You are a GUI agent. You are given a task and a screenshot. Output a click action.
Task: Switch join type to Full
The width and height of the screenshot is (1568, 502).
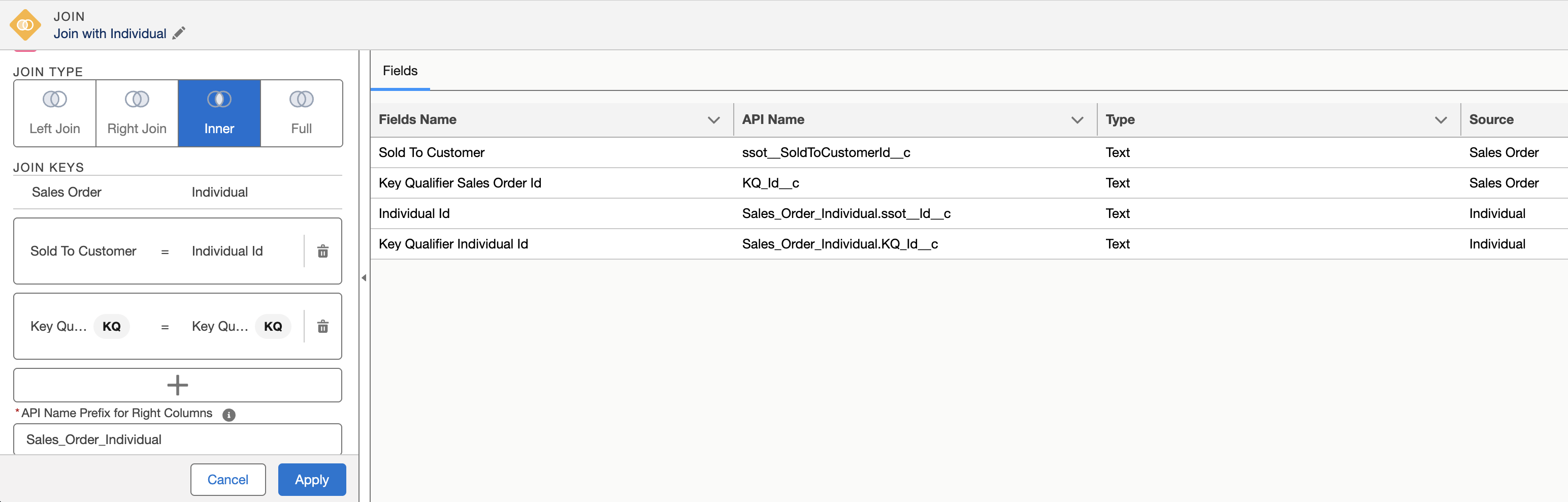pos(301,113)
